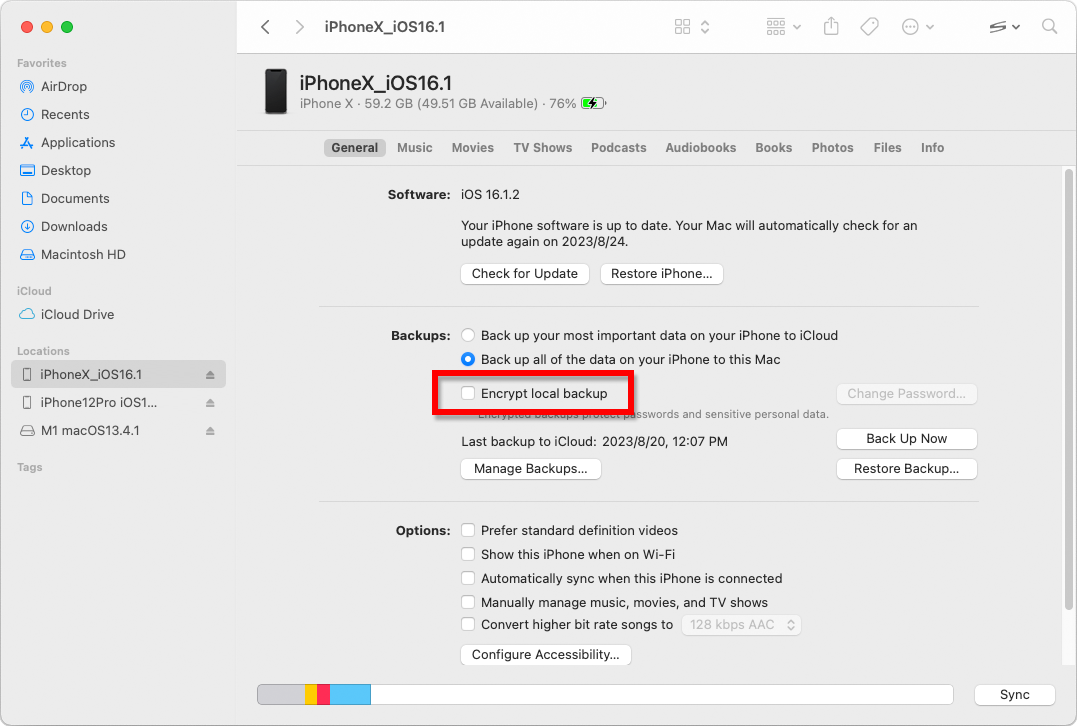Click the gray segment of storage bar
The height and width of the screenshot is (726, 1077).
(x=282, y=694)
